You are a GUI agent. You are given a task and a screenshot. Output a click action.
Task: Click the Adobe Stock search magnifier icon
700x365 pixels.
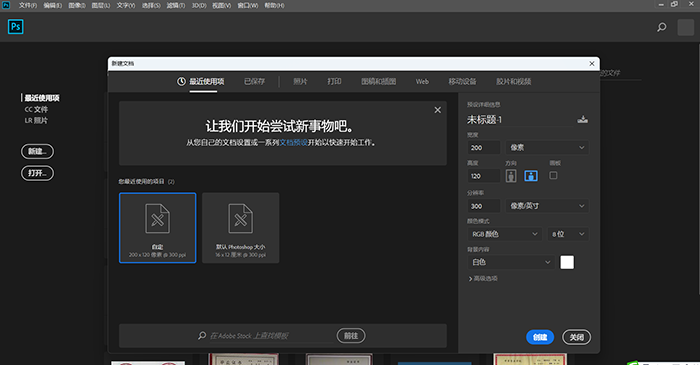202,336
